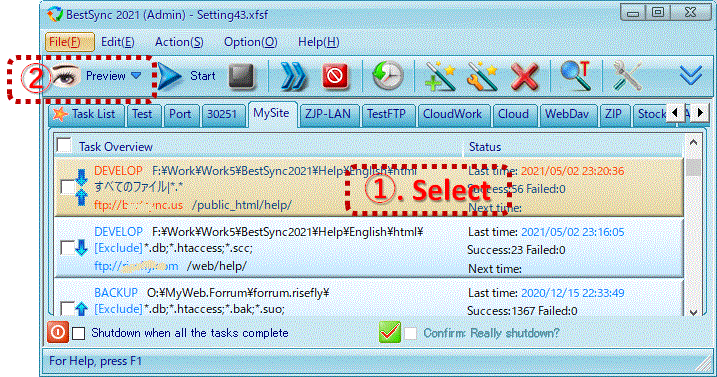Click the 'For Help, press F1' status bar text
This screenshot has height=377, width=717.
tap(96, 361)
